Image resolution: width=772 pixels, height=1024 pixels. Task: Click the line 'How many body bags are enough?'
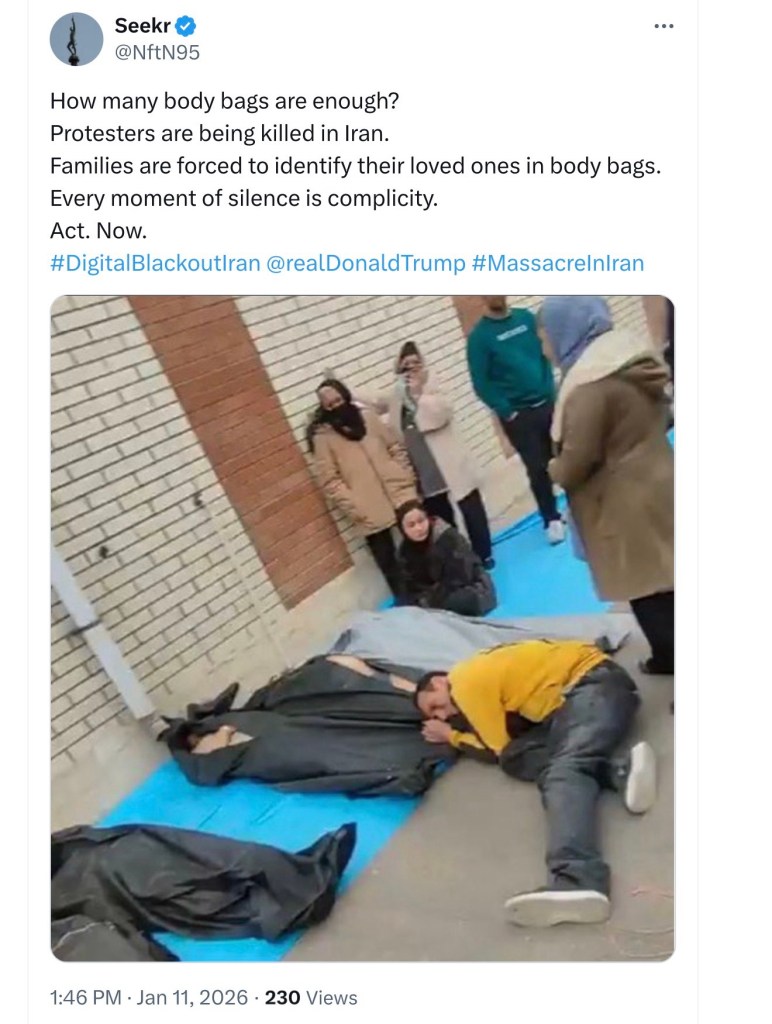click(225, 101)
